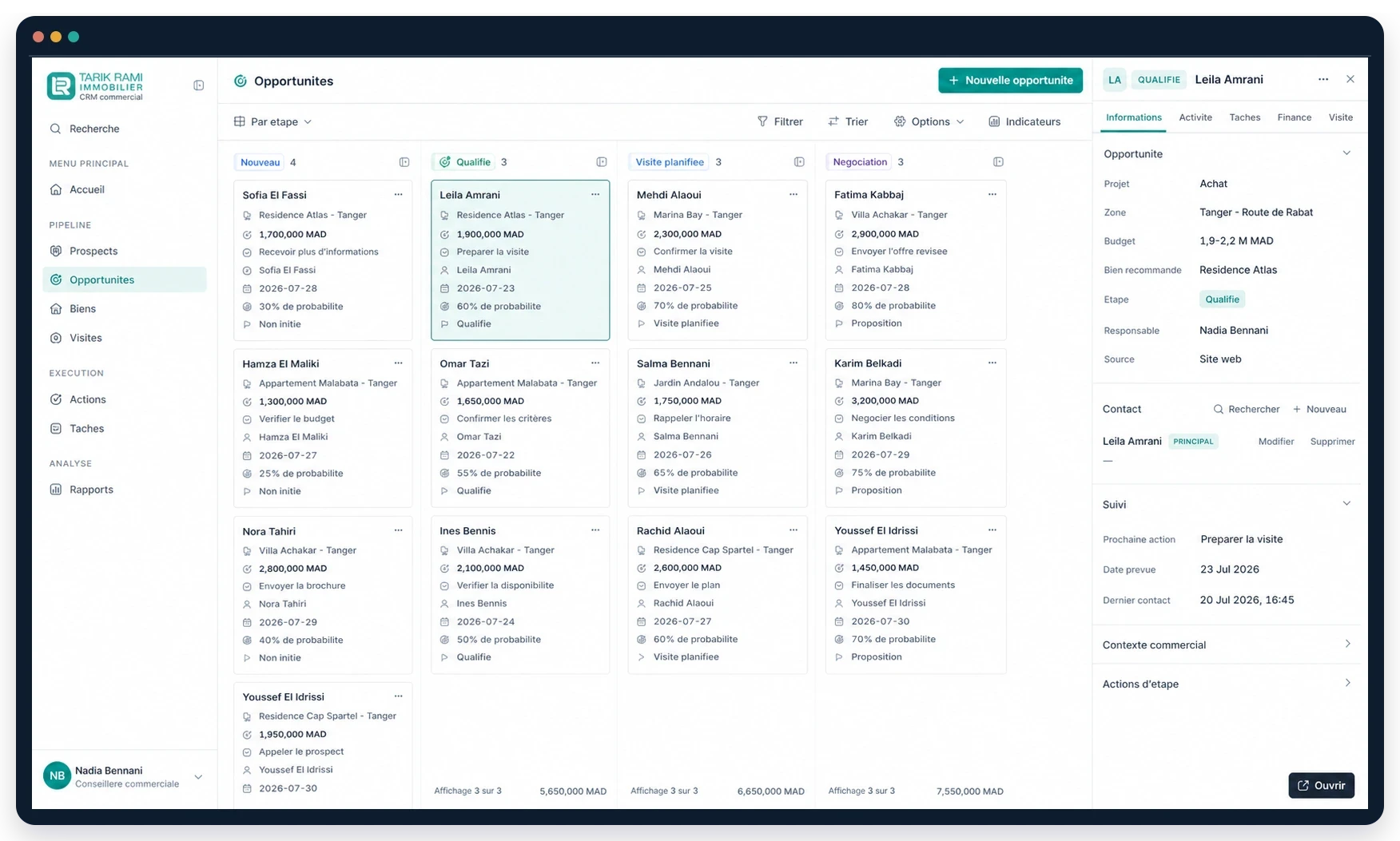
Task: Open options menu on Hamza El Maliki card
Action: click(x=398, y=363)
